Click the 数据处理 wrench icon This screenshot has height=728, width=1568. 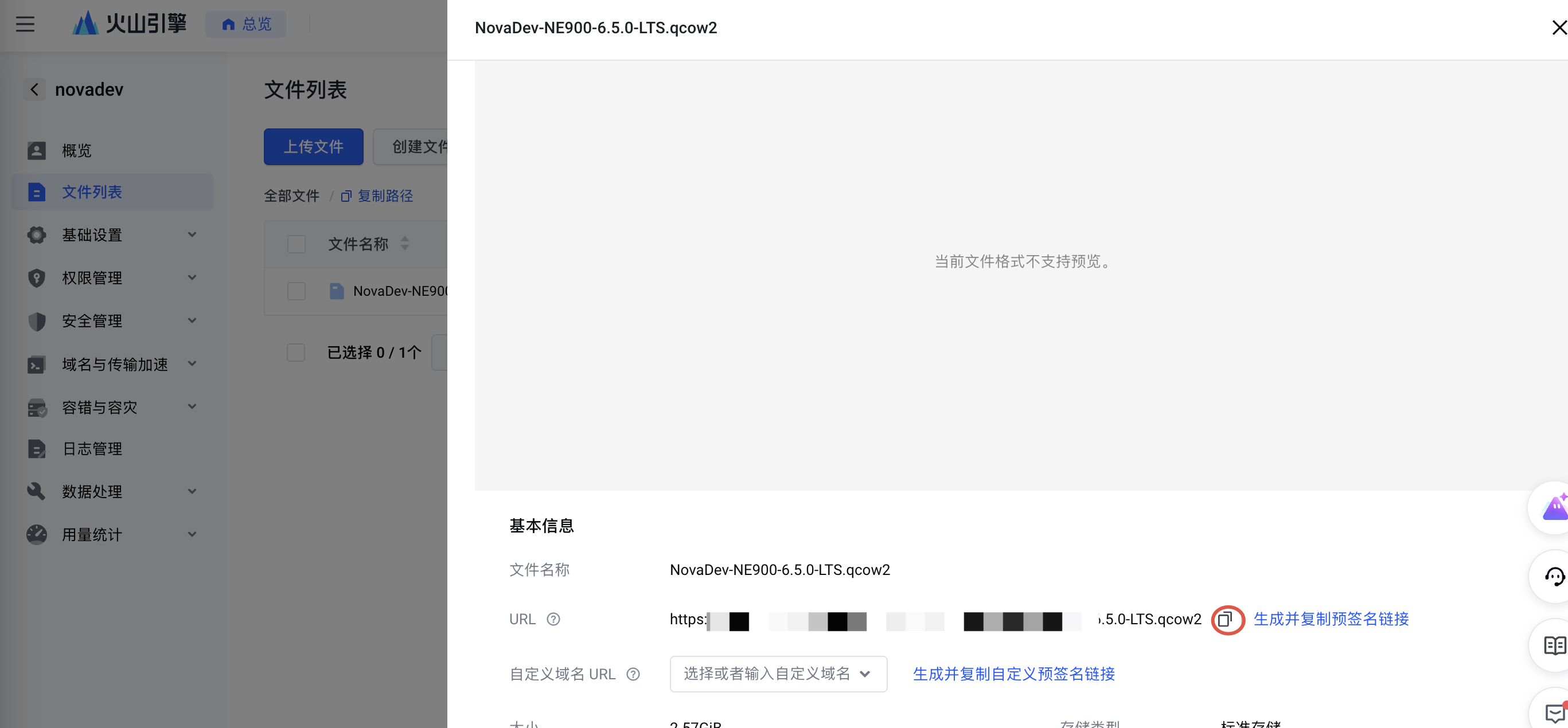[37, 491]
